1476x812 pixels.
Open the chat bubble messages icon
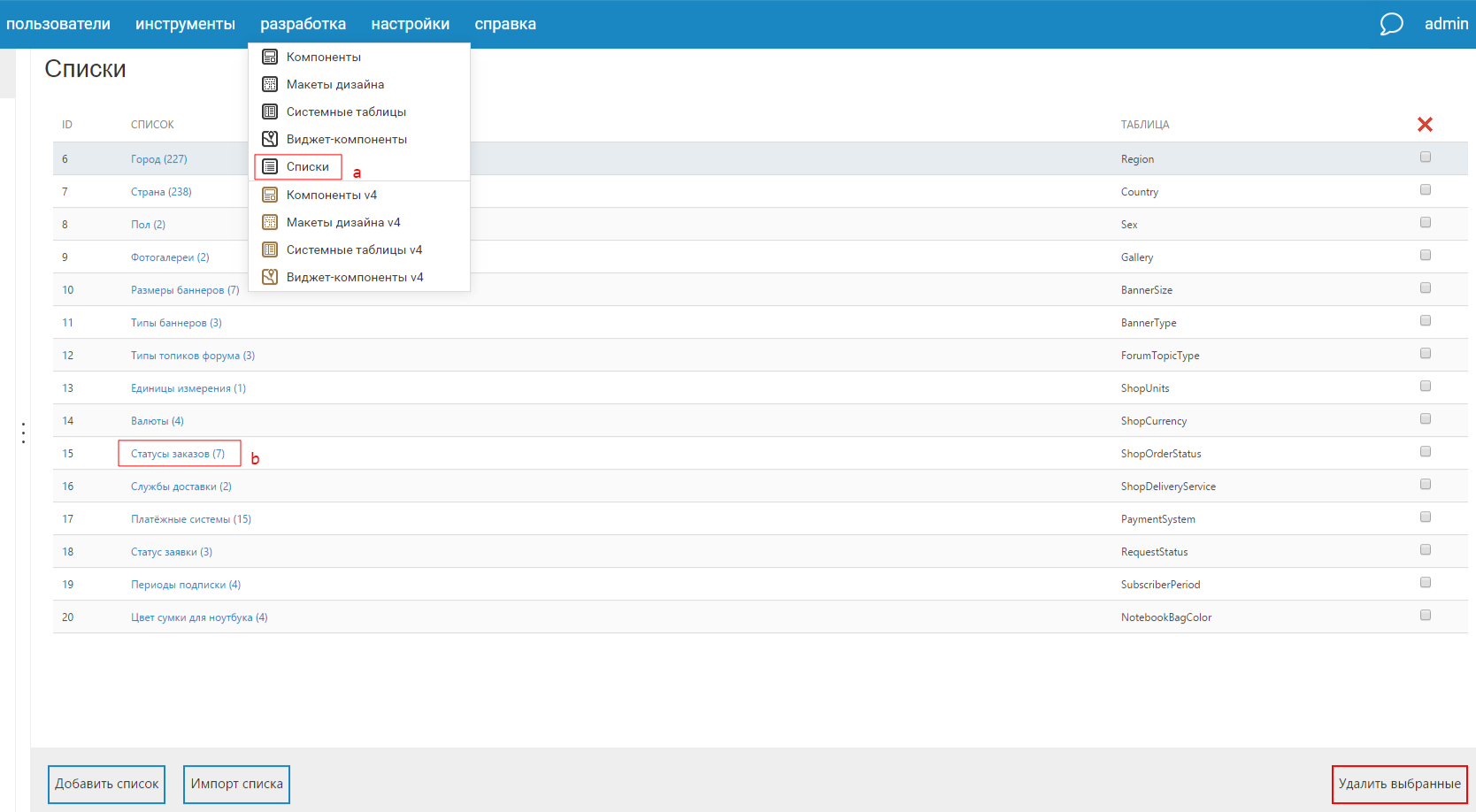pyautogui.click(x=1391, y=24)
